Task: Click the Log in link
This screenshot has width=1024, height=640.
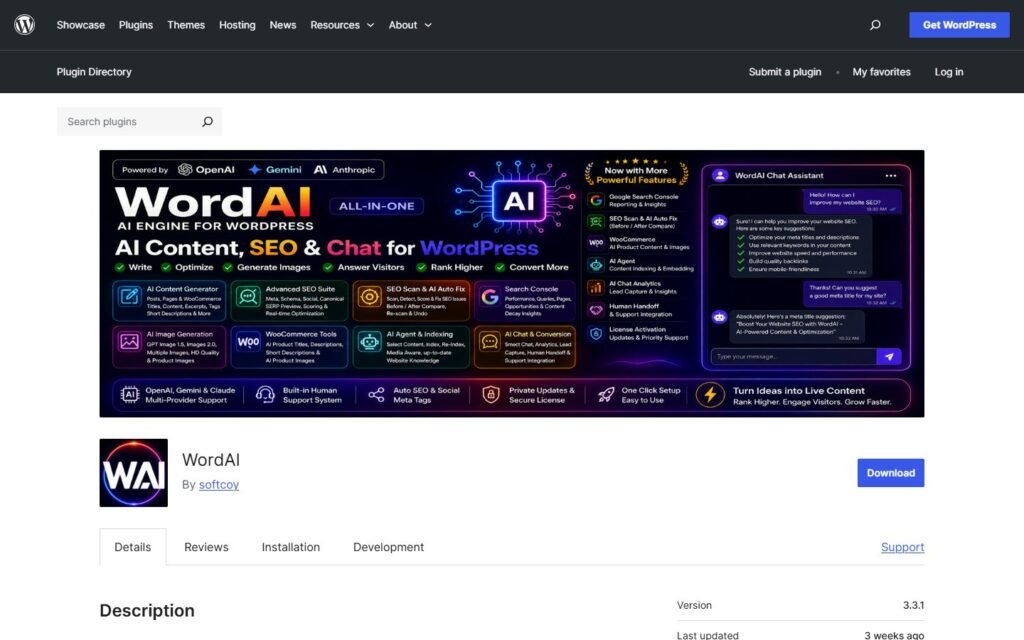Action: [948, 72]
